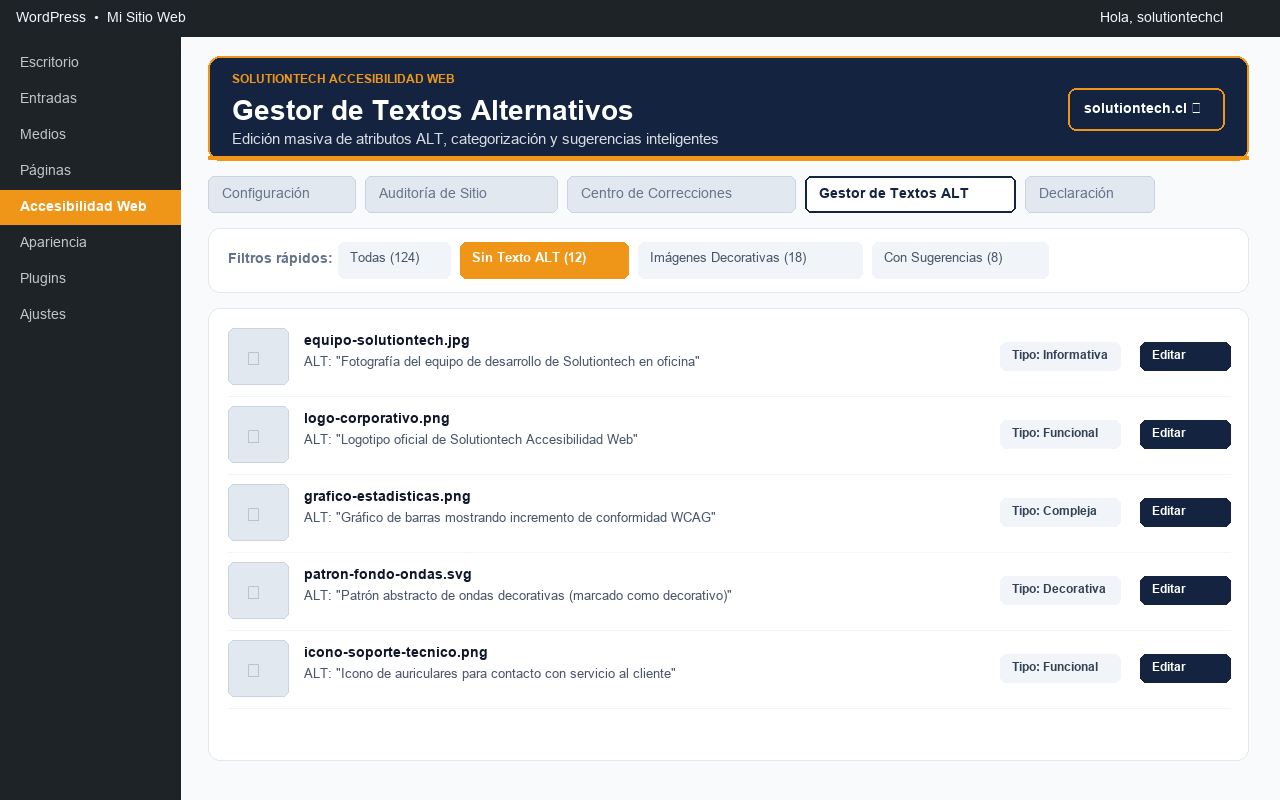Image resolution: width=1280 pixels, height=800 pixels.
Task: Click Tipo: Funcional badge on logo-corporativo.png row
Action: tap(1060, 434)
